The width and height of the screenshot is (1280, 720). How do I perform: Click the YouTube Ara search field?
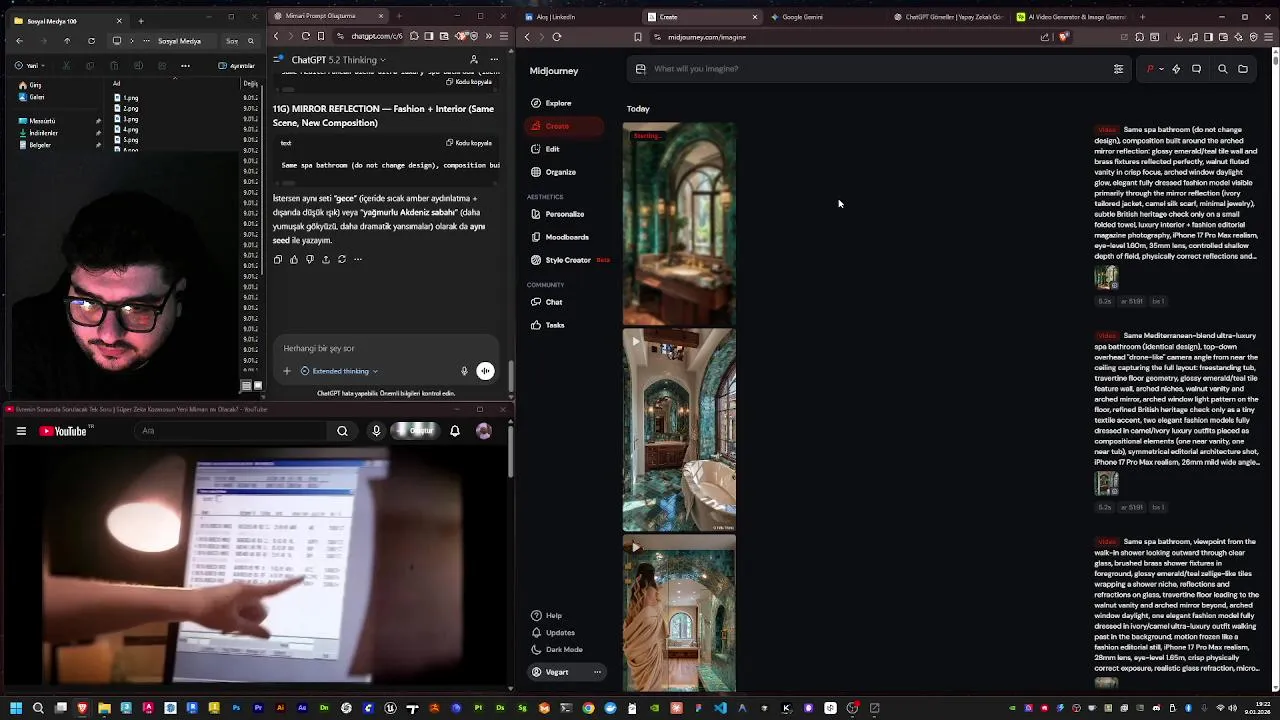[230, 431]
